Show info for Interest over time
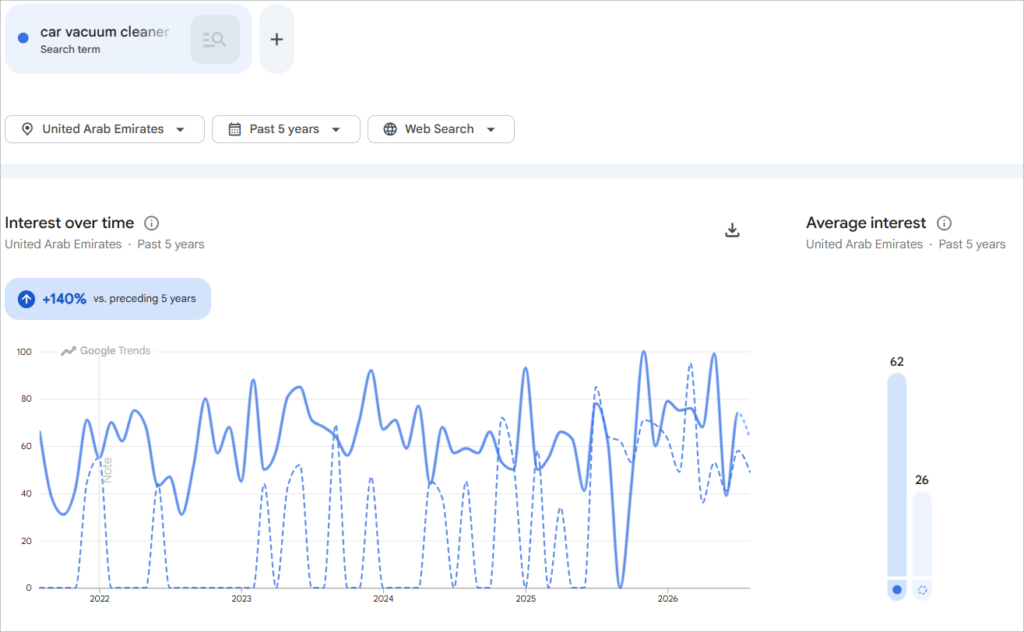Screen dimensions: 1024x632 [152, 223]
